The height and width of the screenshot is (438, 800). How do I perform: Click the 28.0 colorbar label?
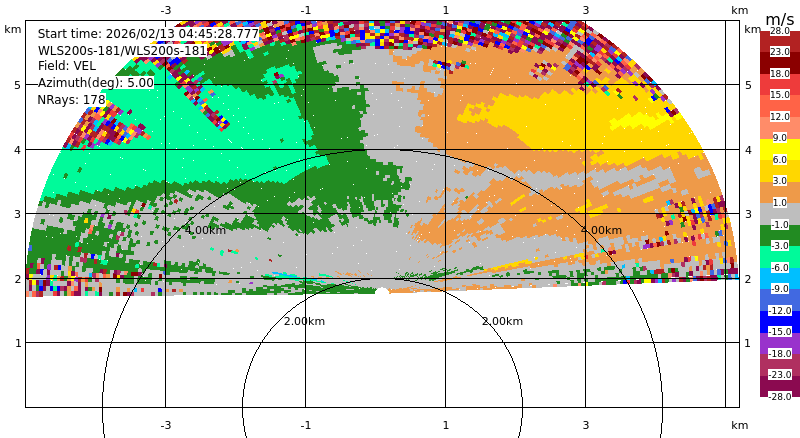780,31
